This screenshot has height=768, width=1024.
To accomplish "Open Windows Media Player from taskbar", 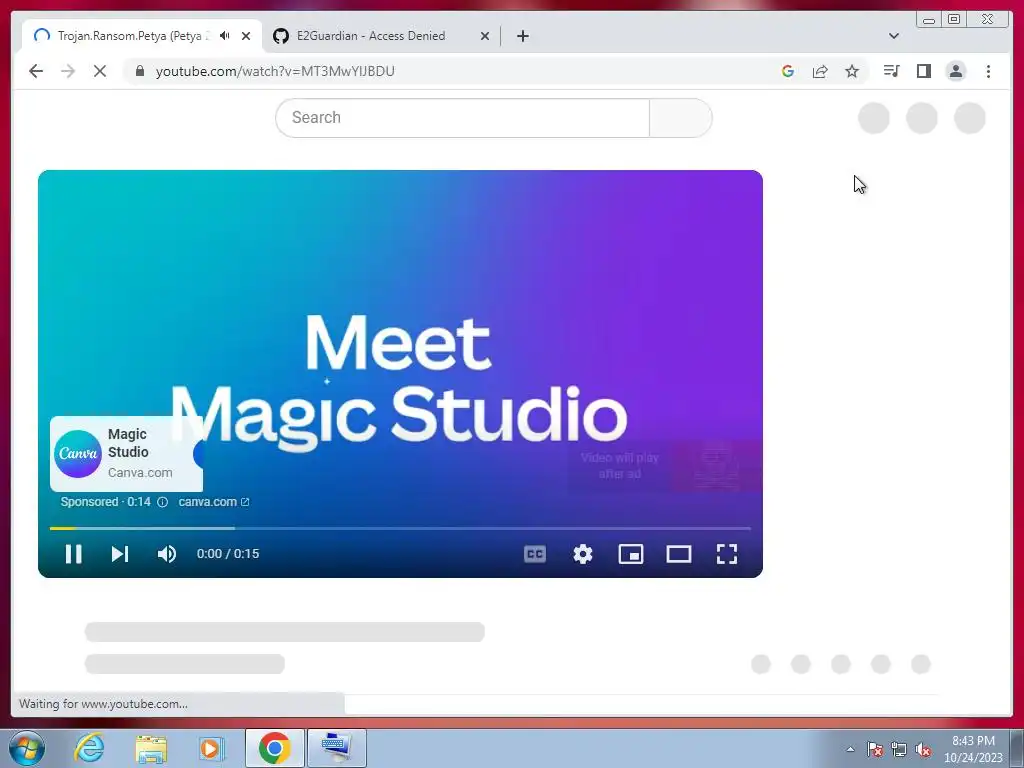I will pos(212,748).
